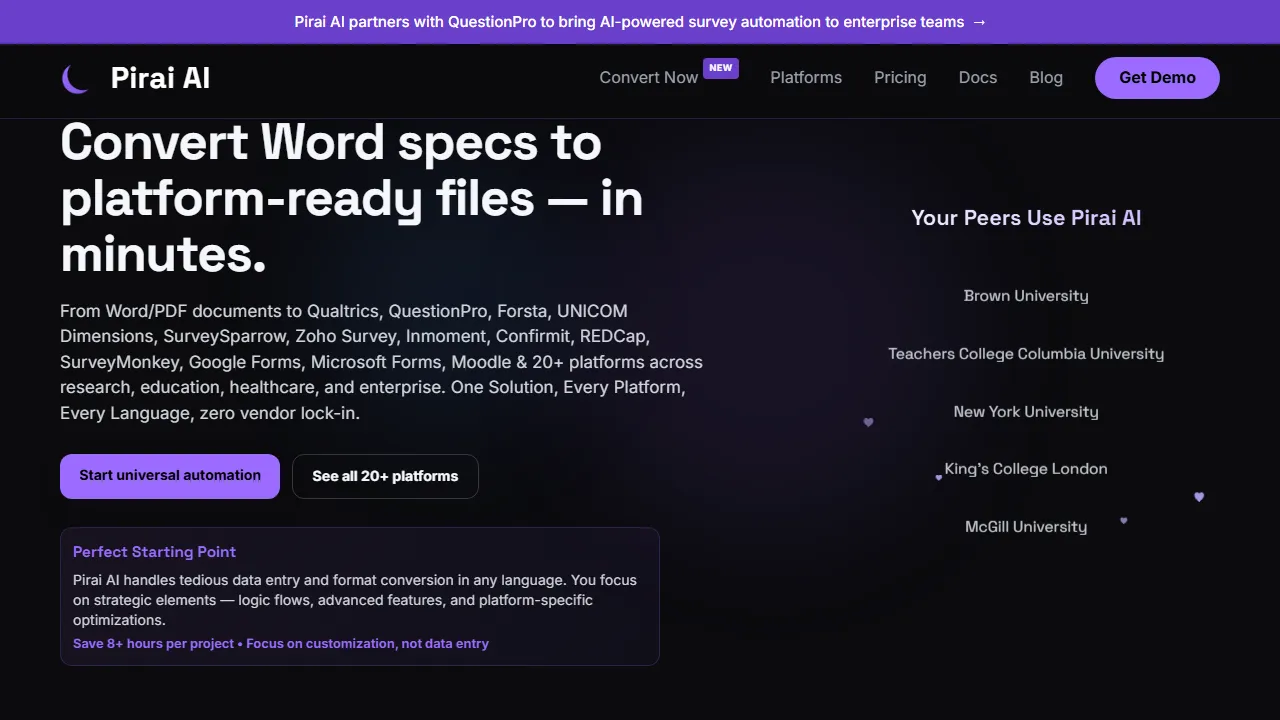Click the decorative heart near King's College London
Viewport: 1280px width, 720px height.
[x=938, y=477]
